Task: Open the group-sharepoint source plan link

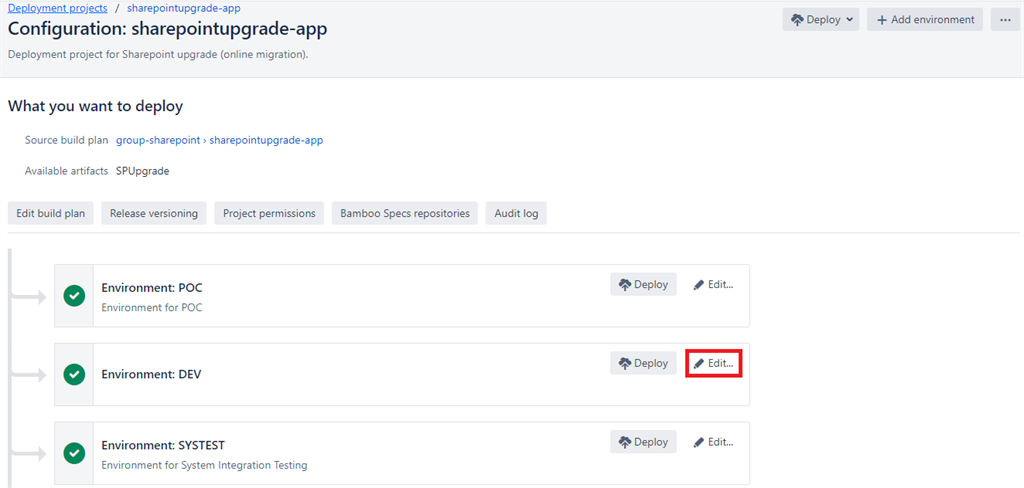Action: click(x=158, y=140)
